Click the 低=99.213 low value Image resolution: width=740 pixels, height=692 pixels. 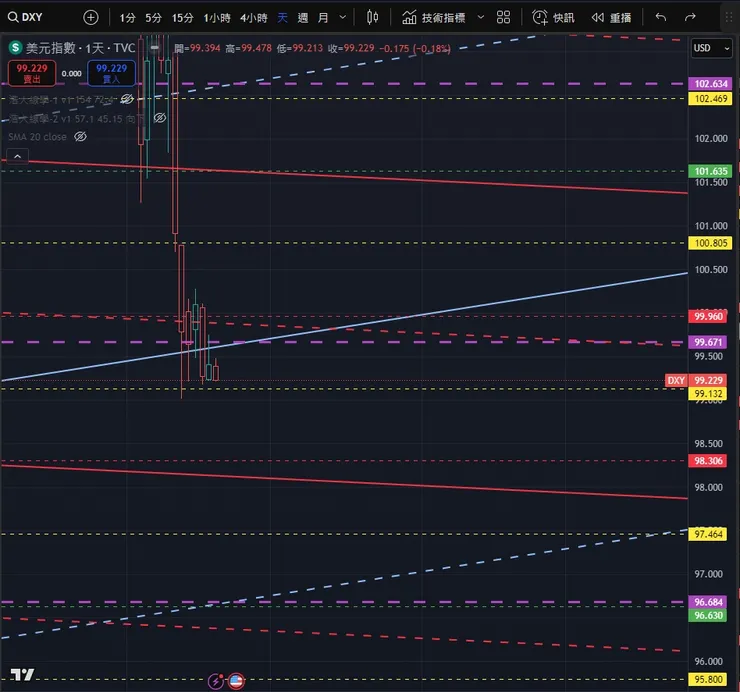coord(300,48)
